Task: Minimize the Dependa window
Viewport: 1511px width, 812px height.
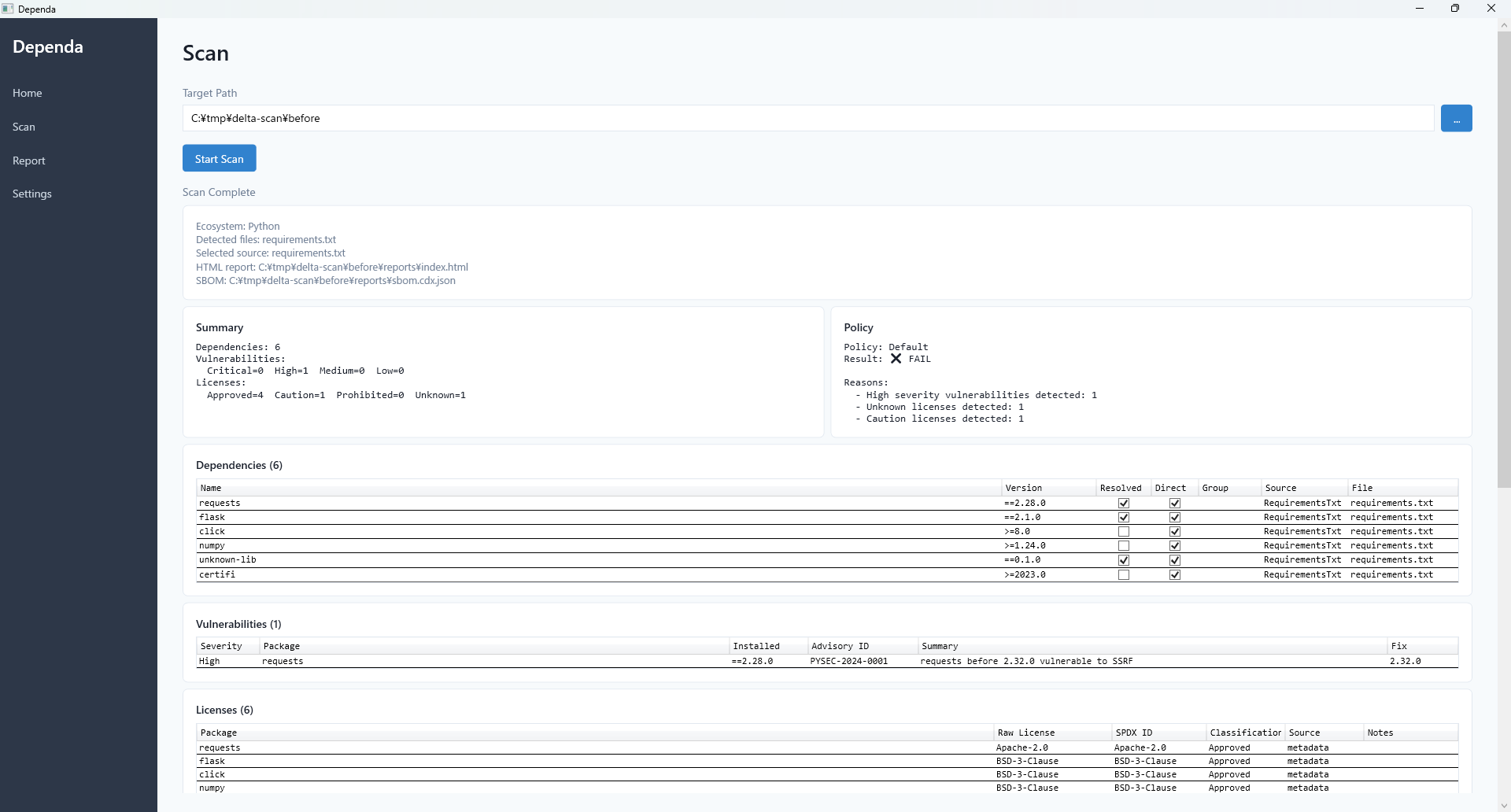Action: pos(1419,9)
